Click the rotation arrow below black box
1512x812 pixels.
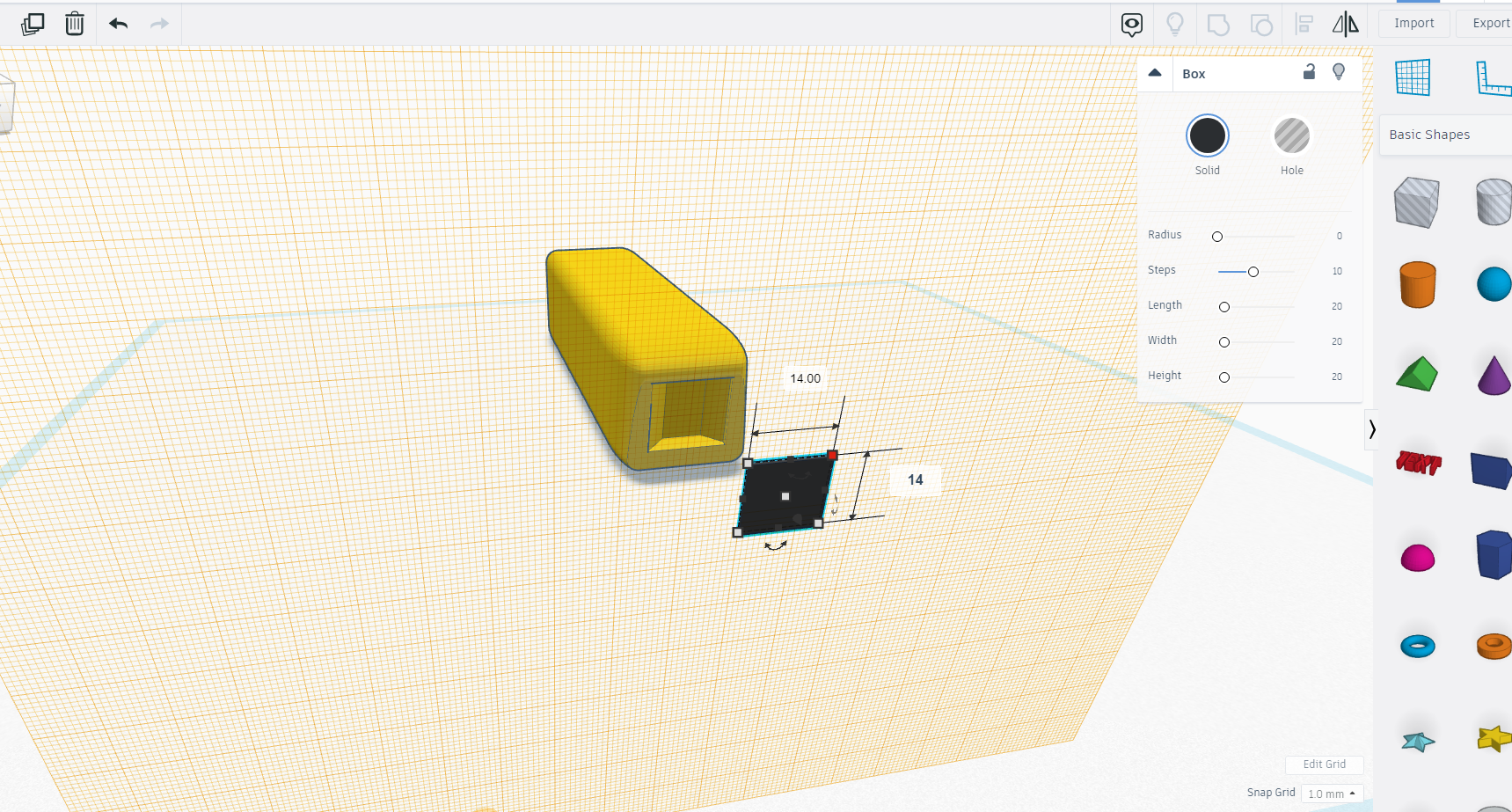775,546
